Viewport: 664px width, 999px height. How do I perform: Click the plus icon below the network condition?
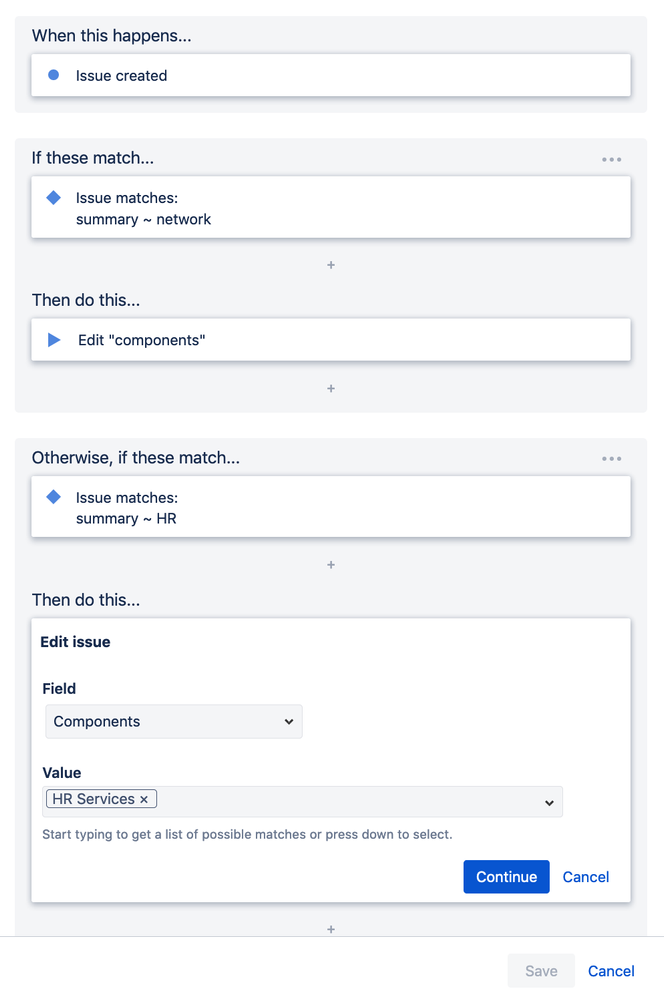(x=330, y=264)
